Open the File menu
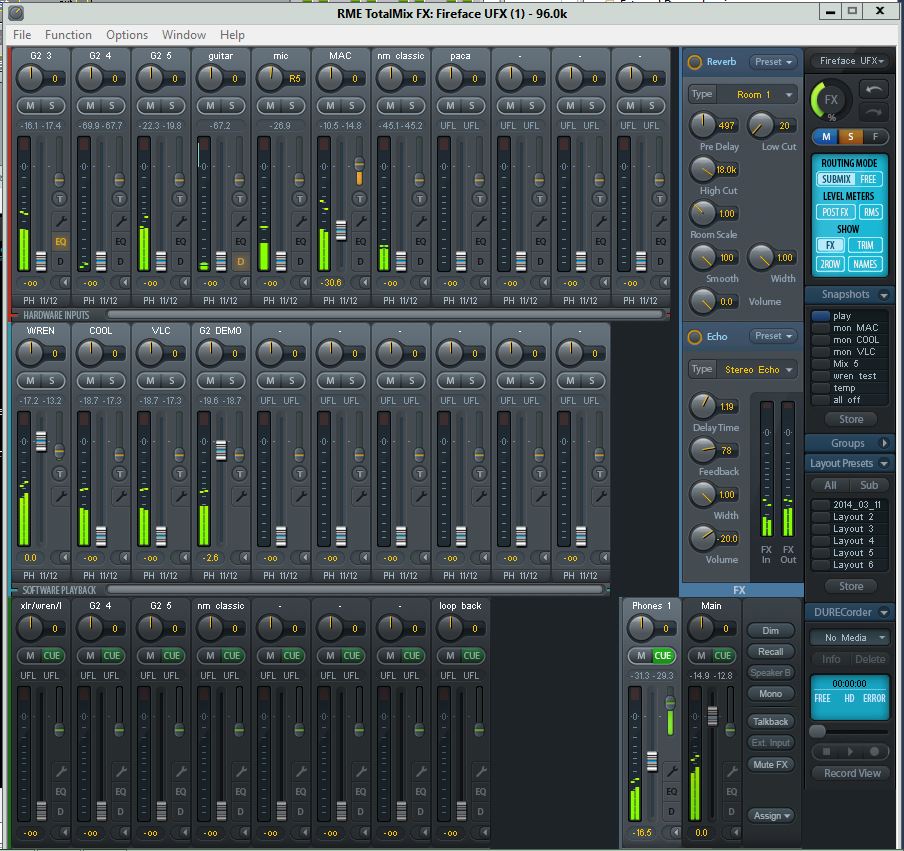This screenshot has width=904, height=851. coord(22,35)
